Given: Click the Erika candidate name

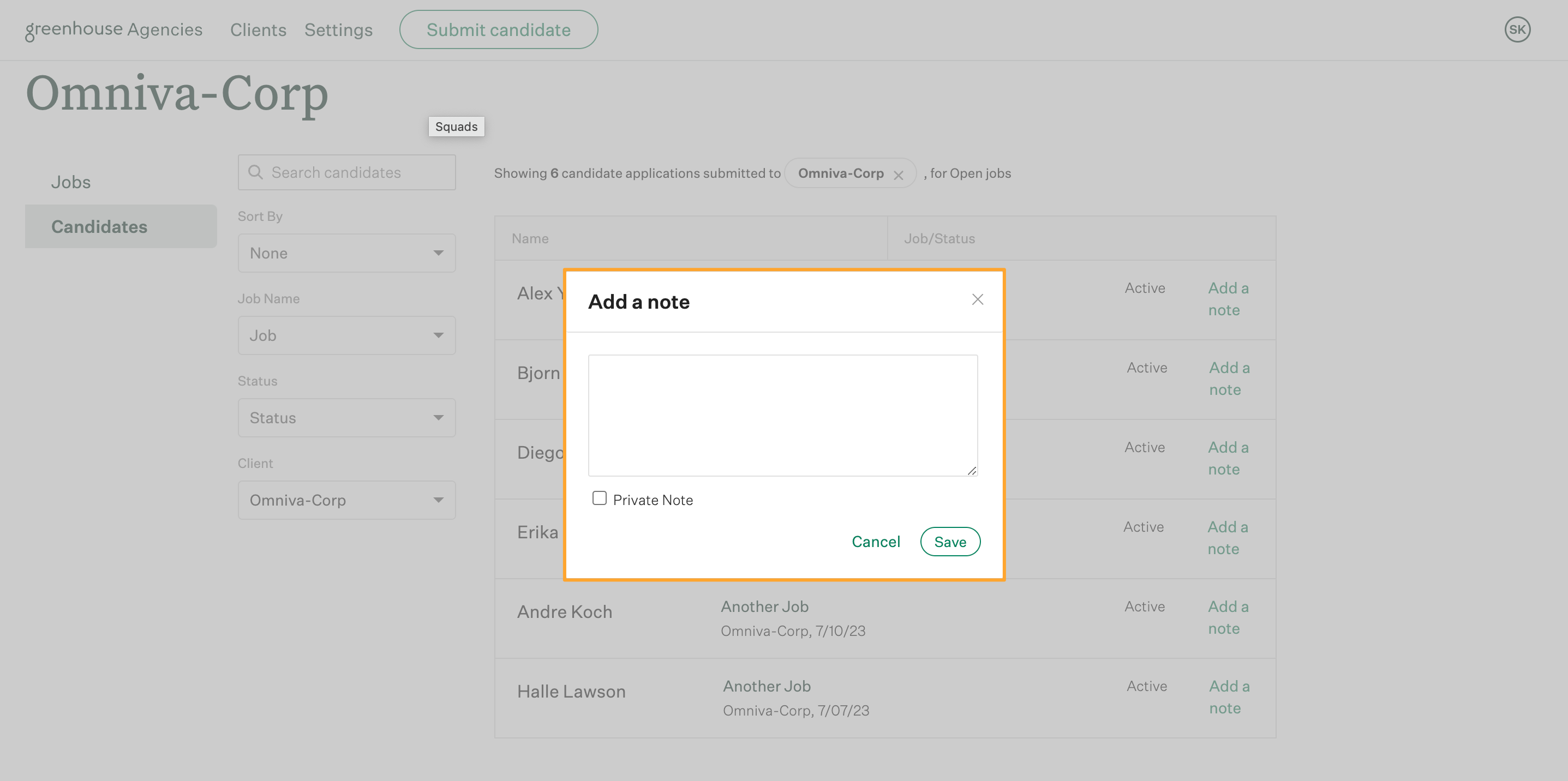Looking at the screenshot, I should (x=537, y=532).
